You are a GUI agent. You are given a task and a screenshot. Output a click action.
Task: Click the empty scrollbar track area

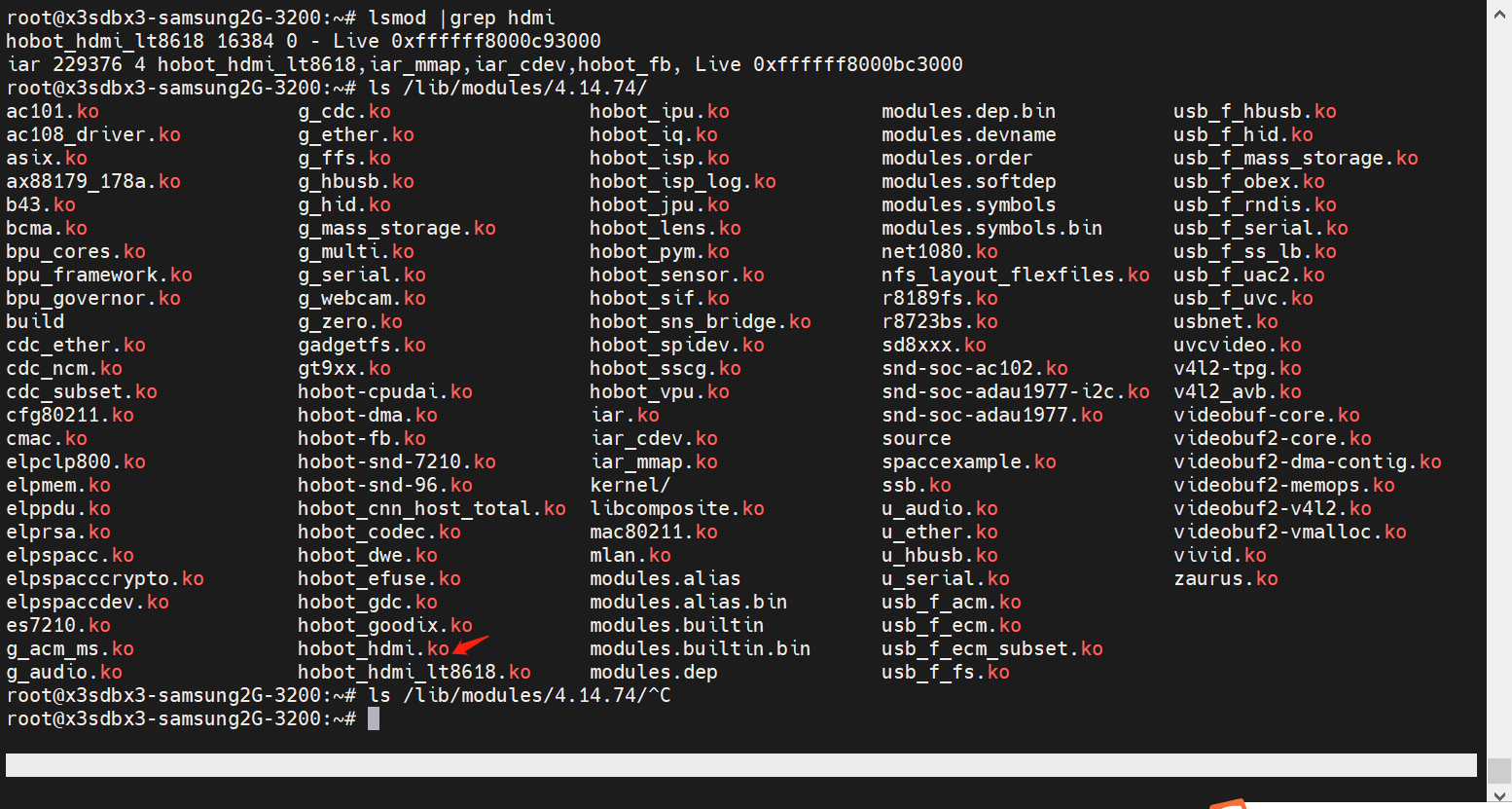[1498, 389]
